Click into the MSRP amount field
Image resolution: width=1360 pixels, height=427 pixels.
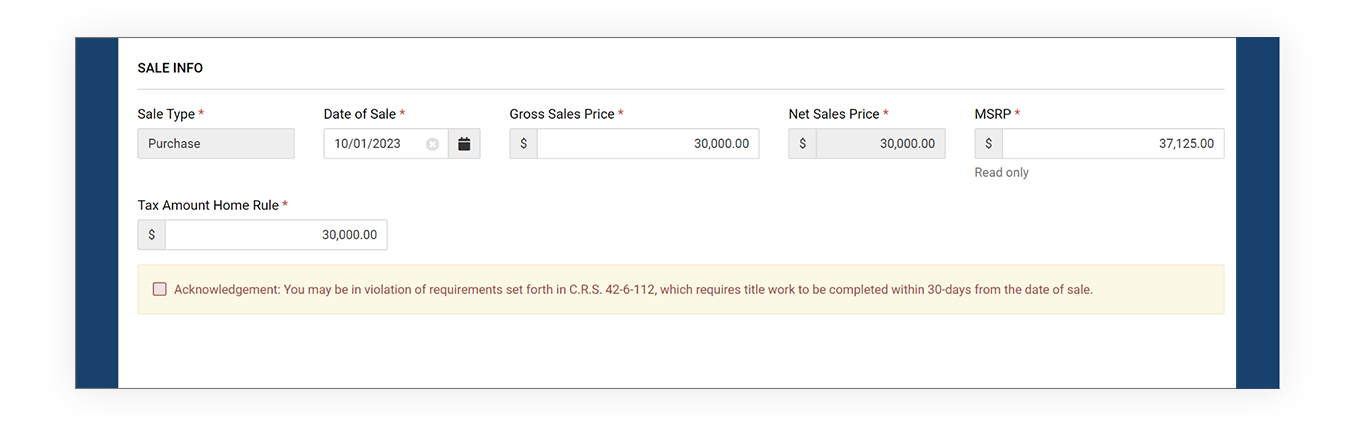point(1112,144)
